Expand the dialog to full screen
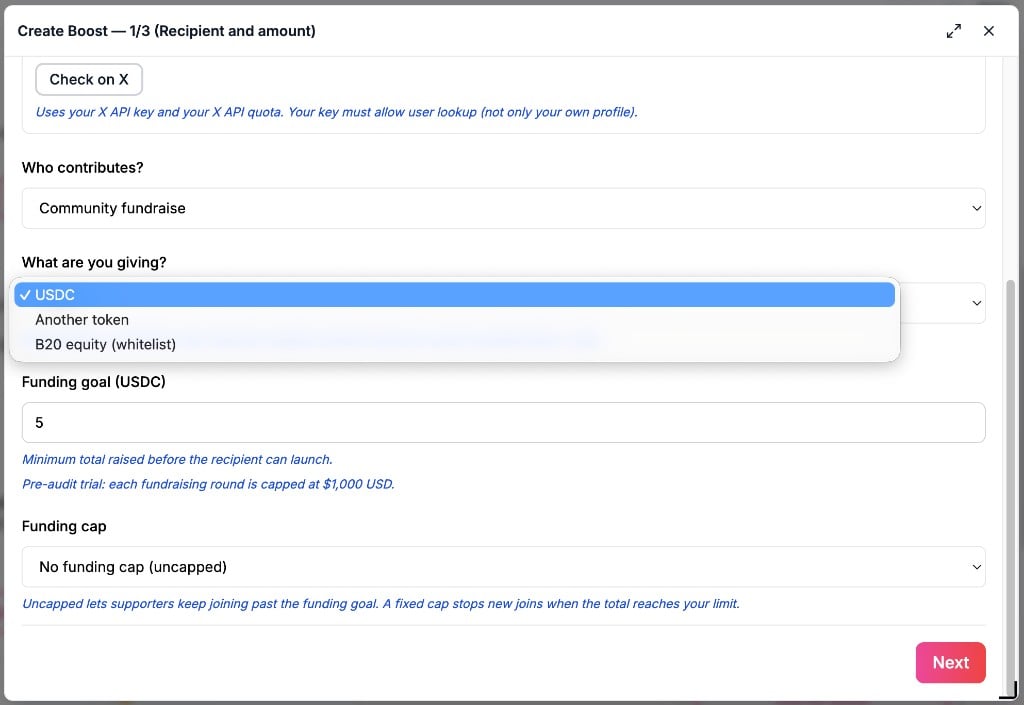This screenshot has width=1024, height=705. coord(953,31)
